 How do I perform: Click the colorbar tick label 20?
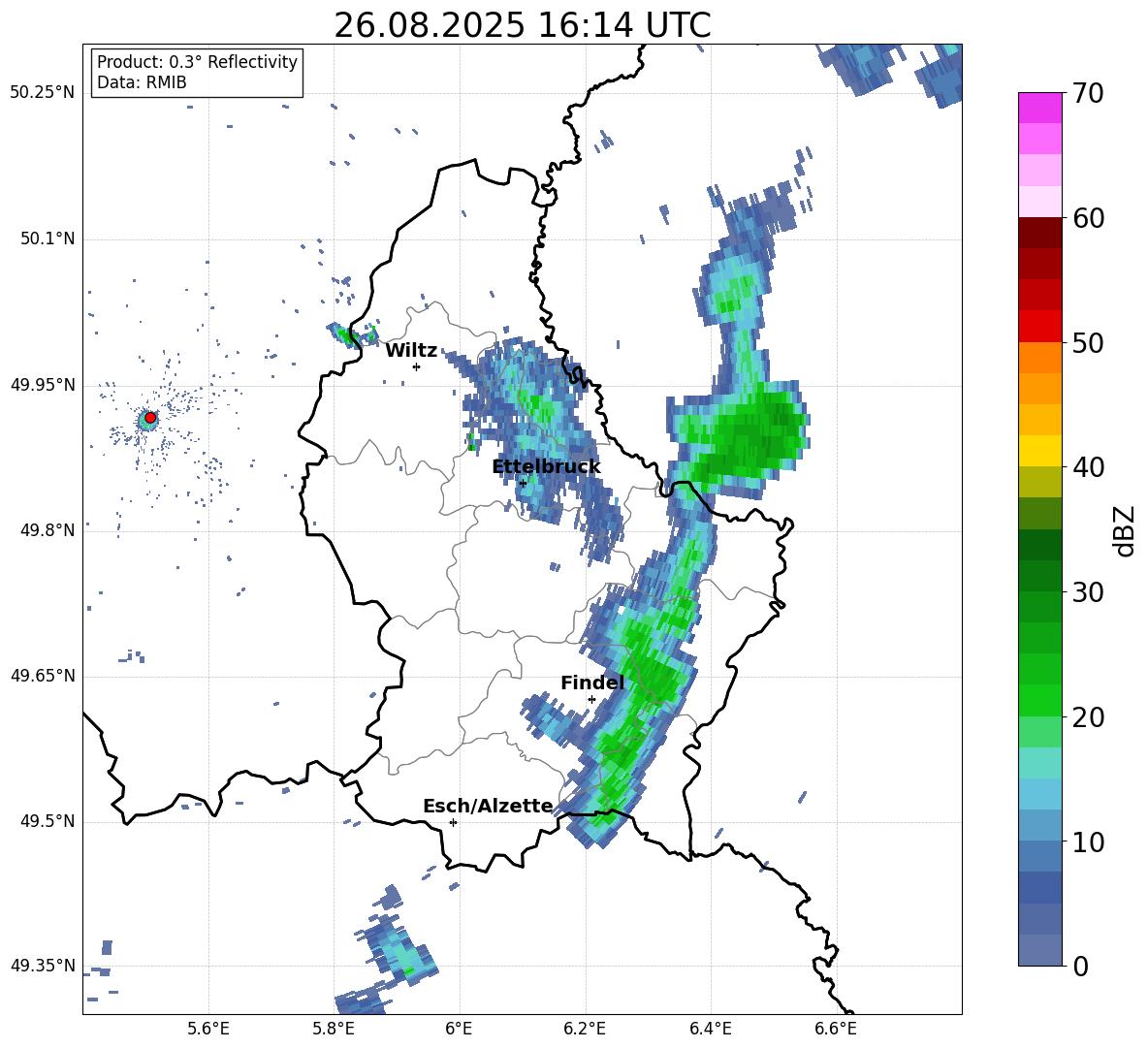(1088, 717)
